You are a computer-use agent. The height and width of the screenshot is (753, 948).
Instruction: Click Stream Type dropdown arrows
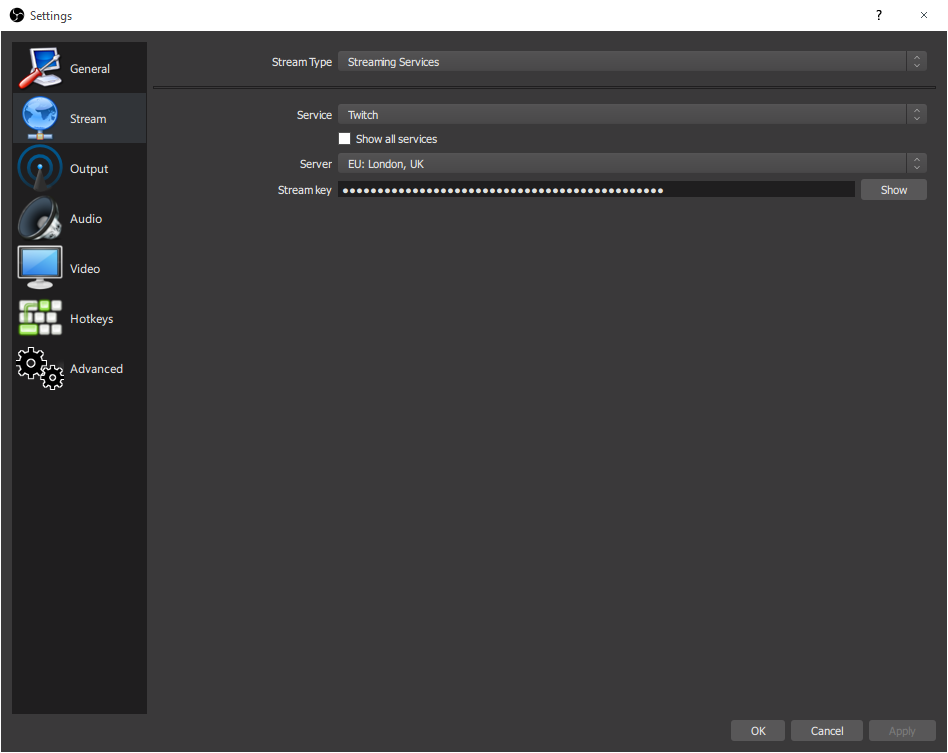pos(917,62)
